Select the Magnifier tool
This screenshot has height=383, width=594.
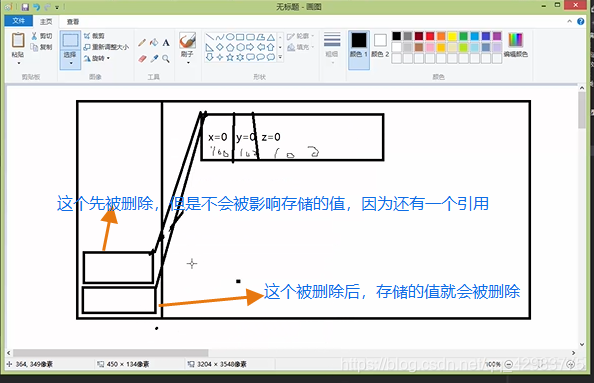166,59
